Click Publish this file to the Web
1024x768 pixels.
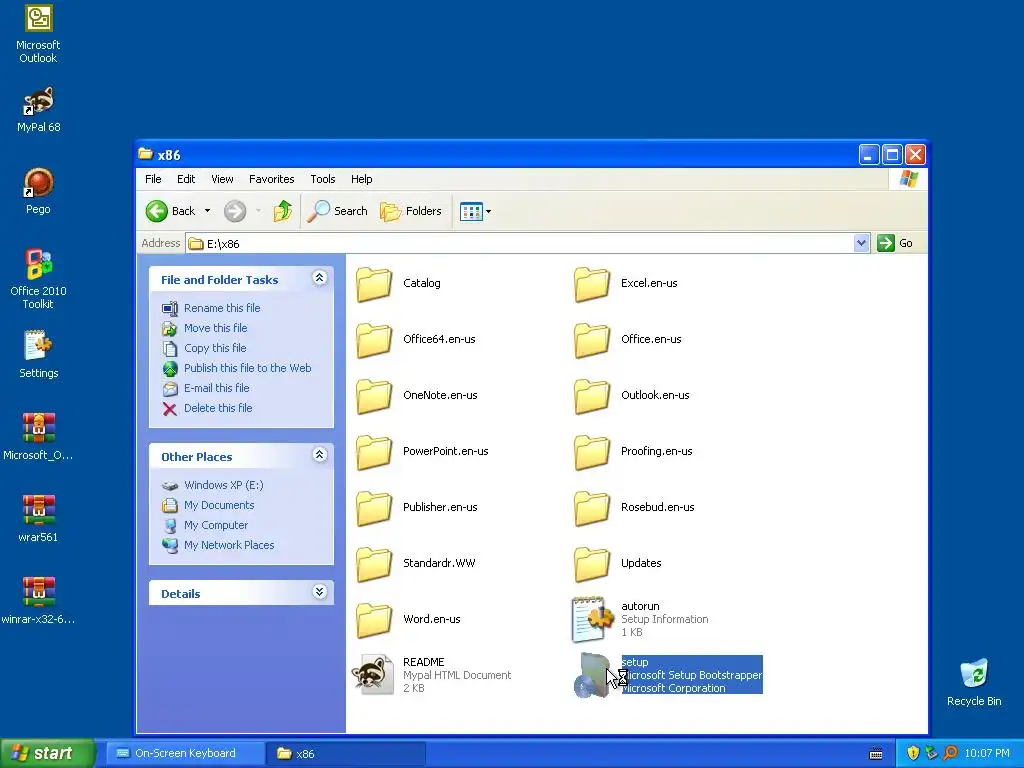[248, 368]
